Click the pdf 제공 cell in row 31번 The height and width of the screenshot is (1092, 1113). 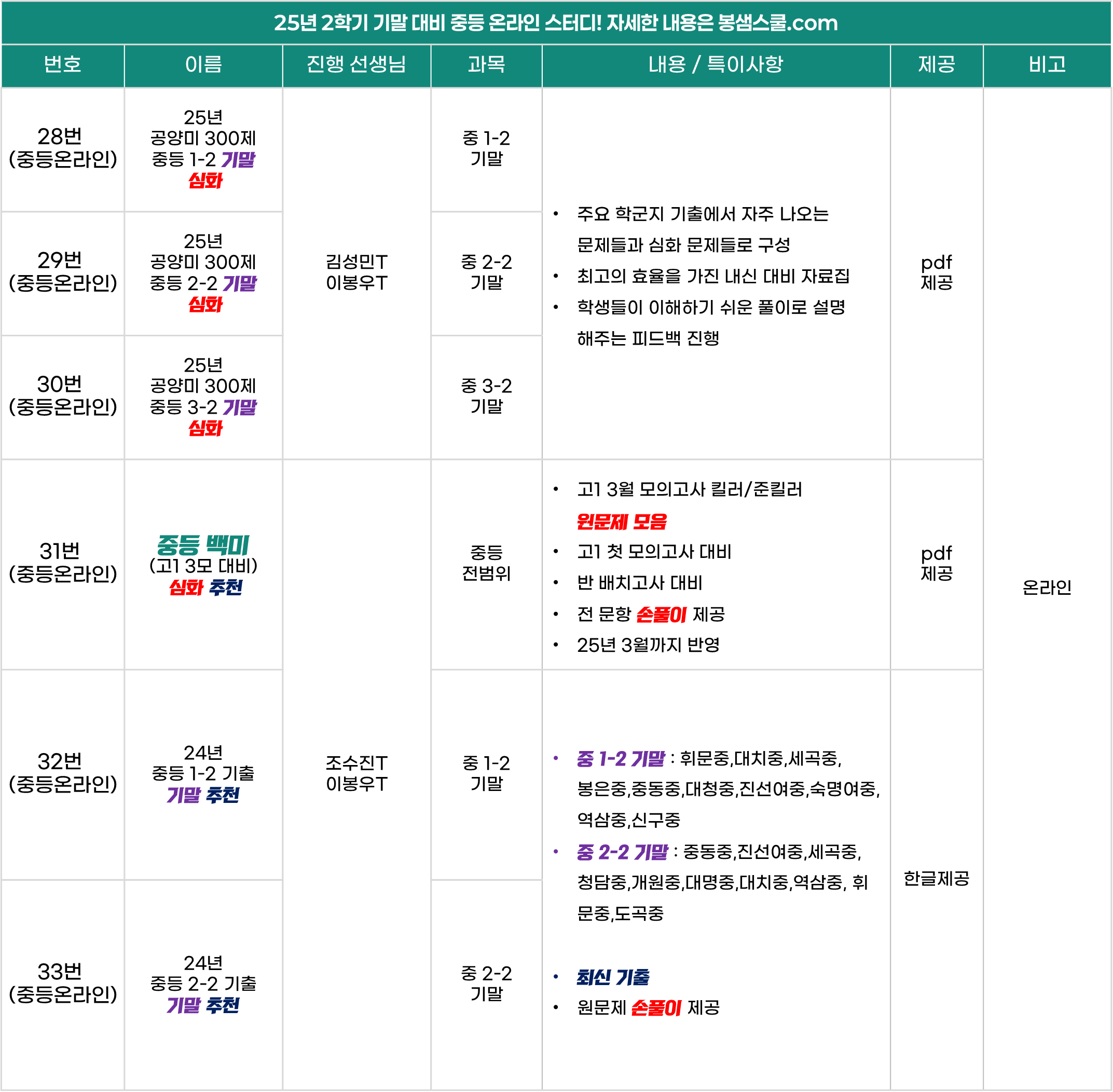tap(937, 564)
